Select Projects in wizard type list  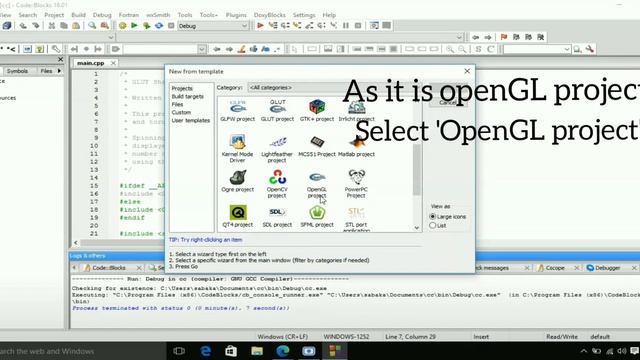(182, 88)
